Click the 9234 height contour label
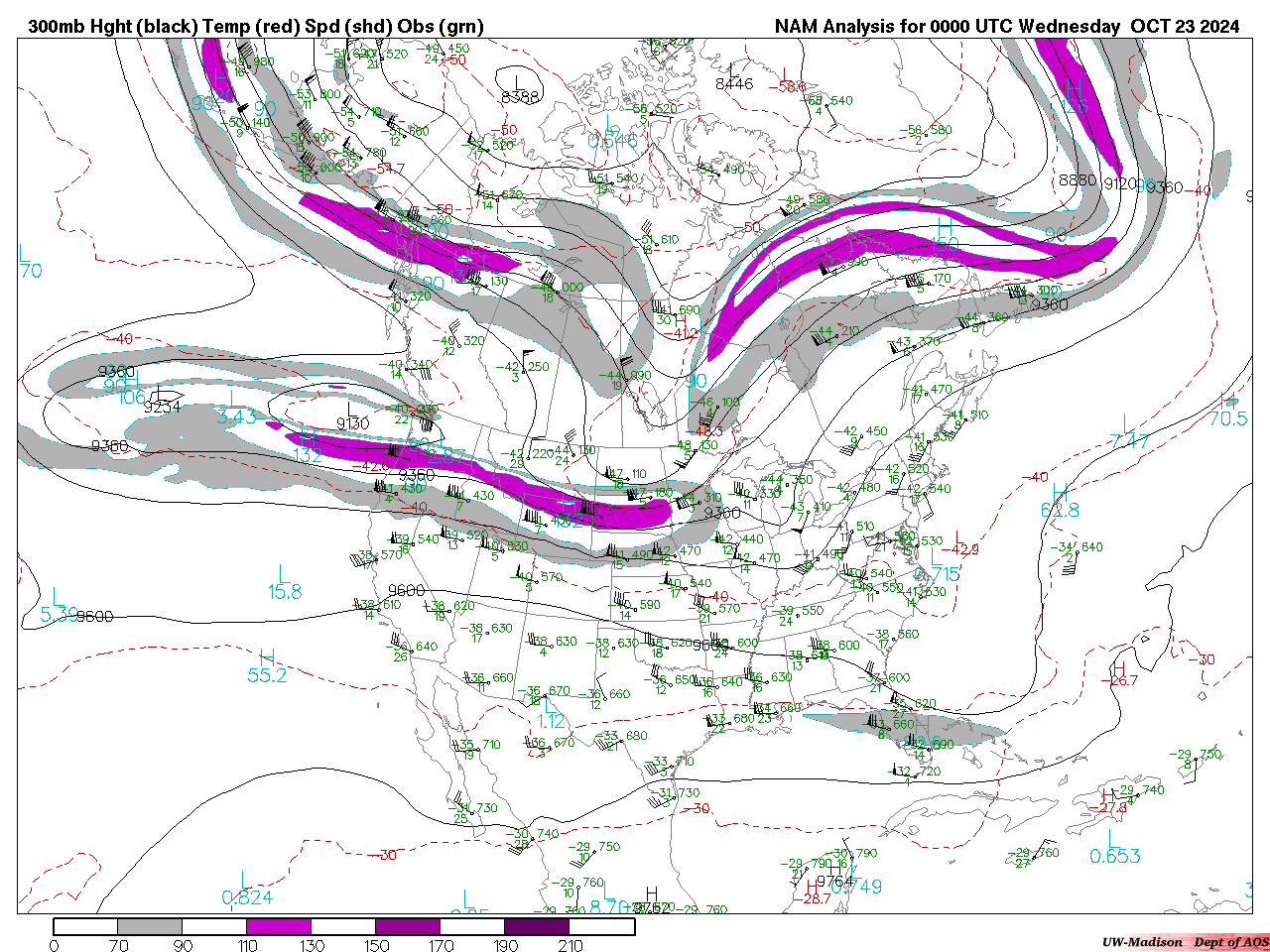 pyautogui.click(x=162, y=407)
